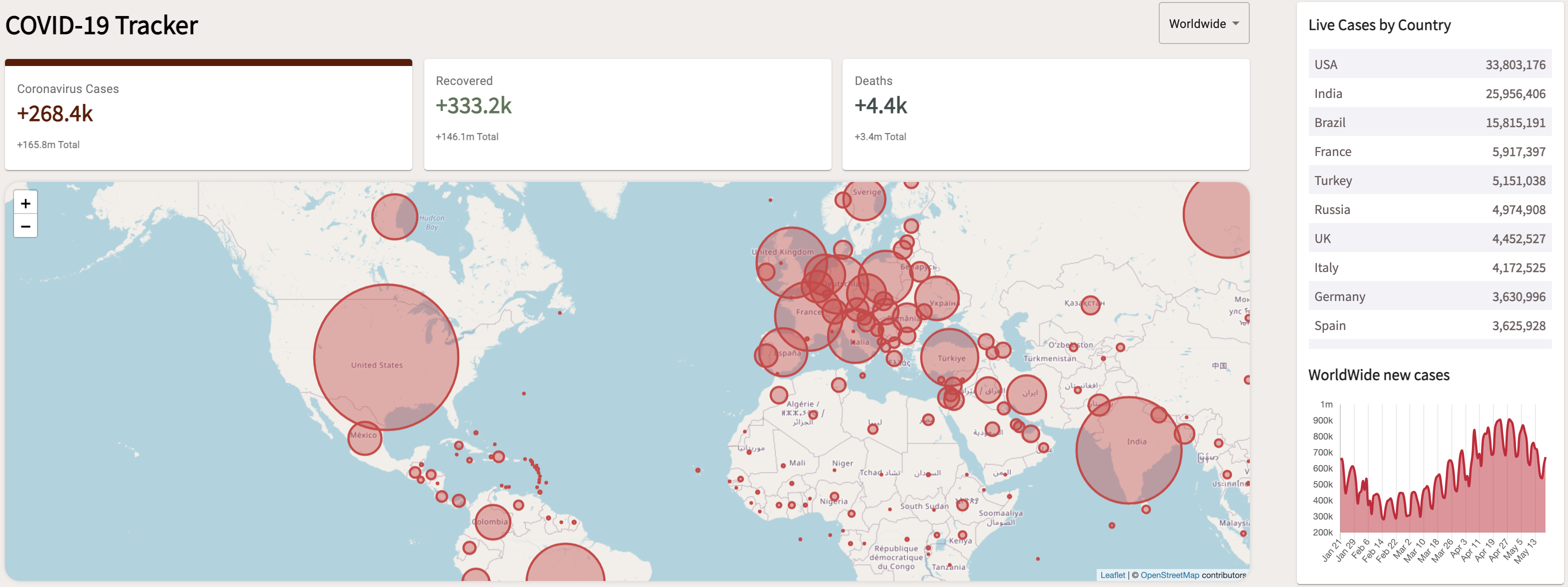
Task: Click the Türkiye circle marker
Action: pyautogui.click(x=949, y=357)
